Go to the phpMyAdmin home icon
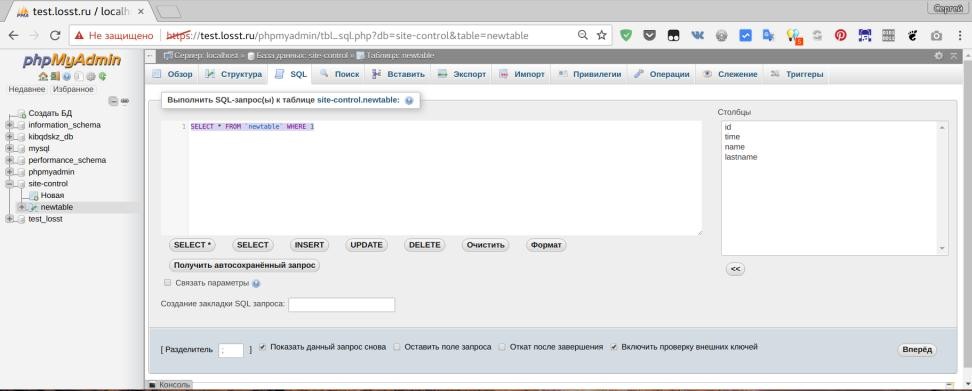The image size is (972, 391). [x=43, y=77]
